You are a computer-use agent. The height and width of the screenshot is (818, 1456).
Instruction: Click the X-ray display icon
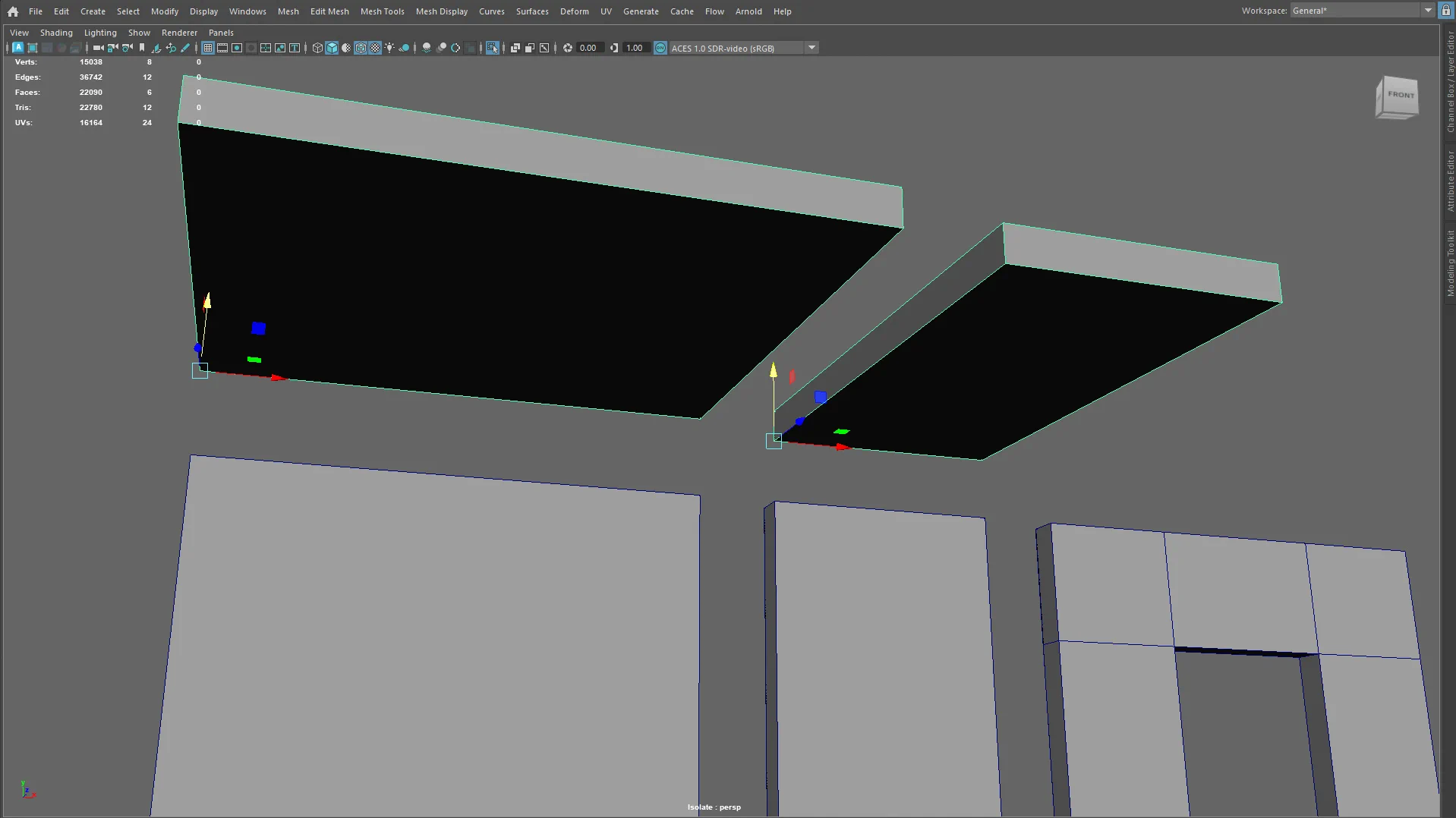tap(515, 48)
